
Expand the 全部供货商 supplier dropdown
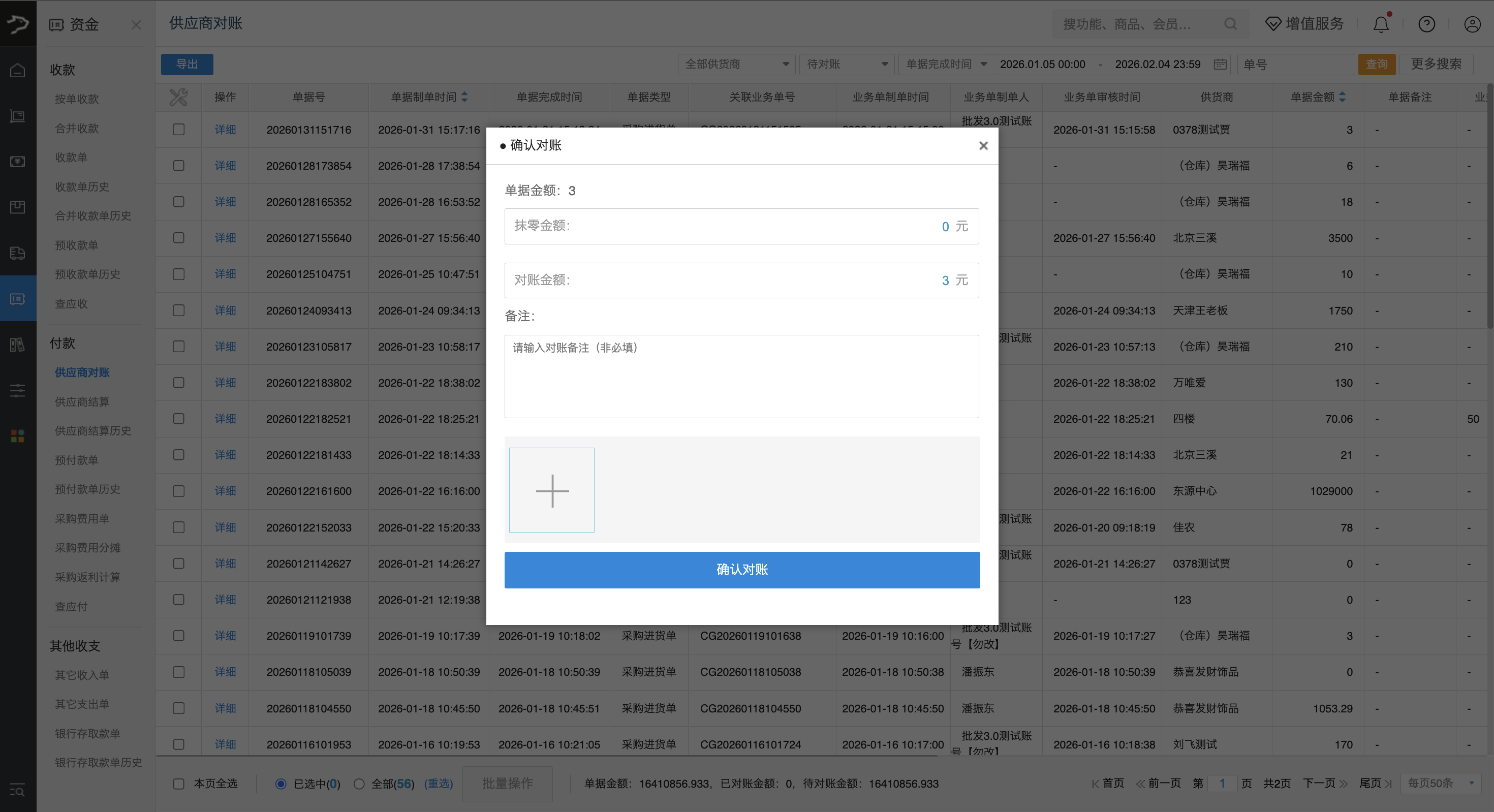point(736,65)
